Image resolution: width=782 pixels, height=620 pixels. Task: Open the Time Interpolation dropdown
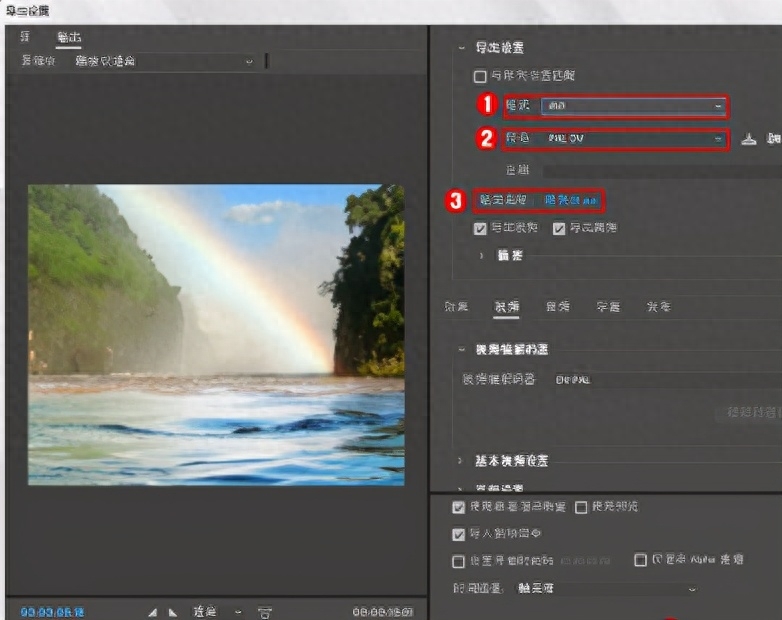coord(605,589)
